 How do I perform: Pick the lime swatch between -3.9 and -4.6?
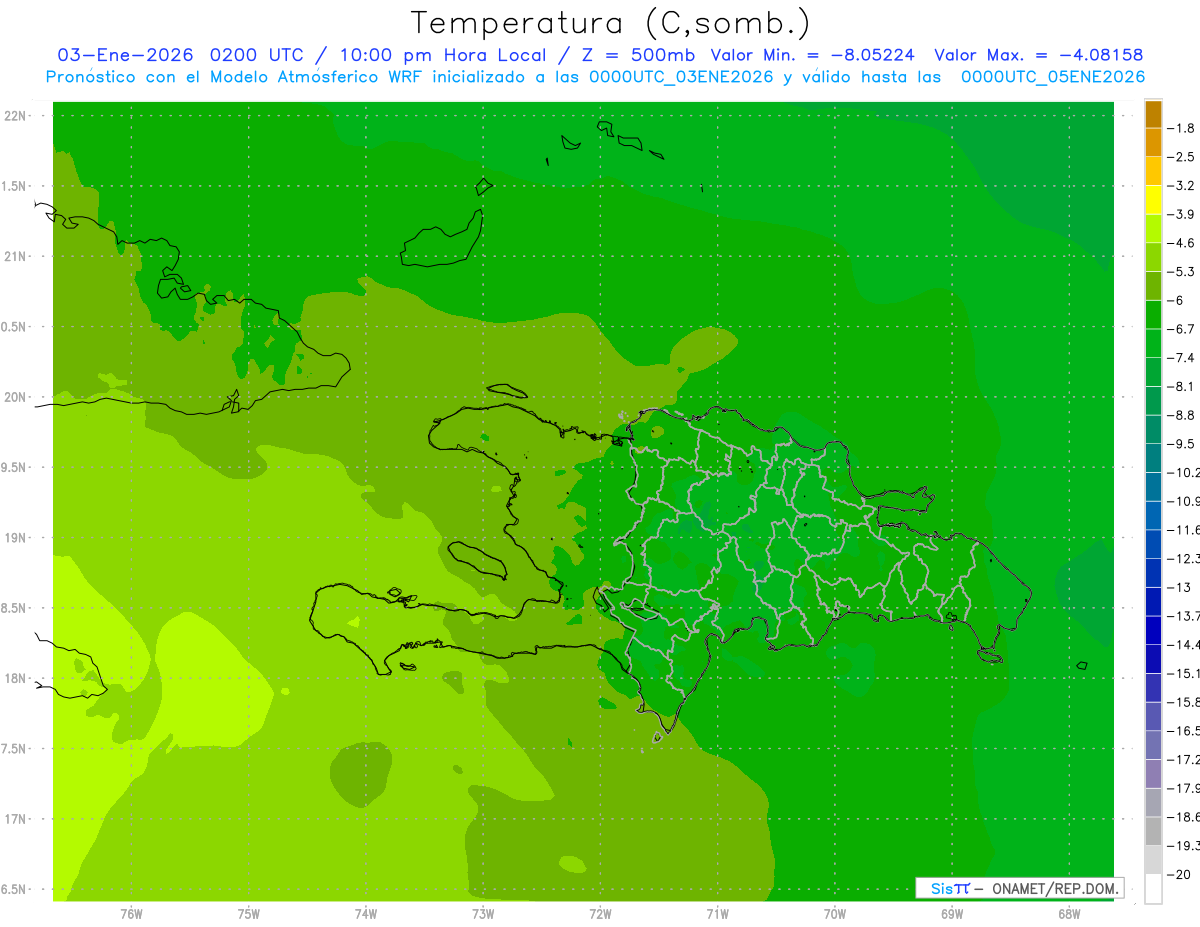pyautogui.click(x=1153, y=228)
